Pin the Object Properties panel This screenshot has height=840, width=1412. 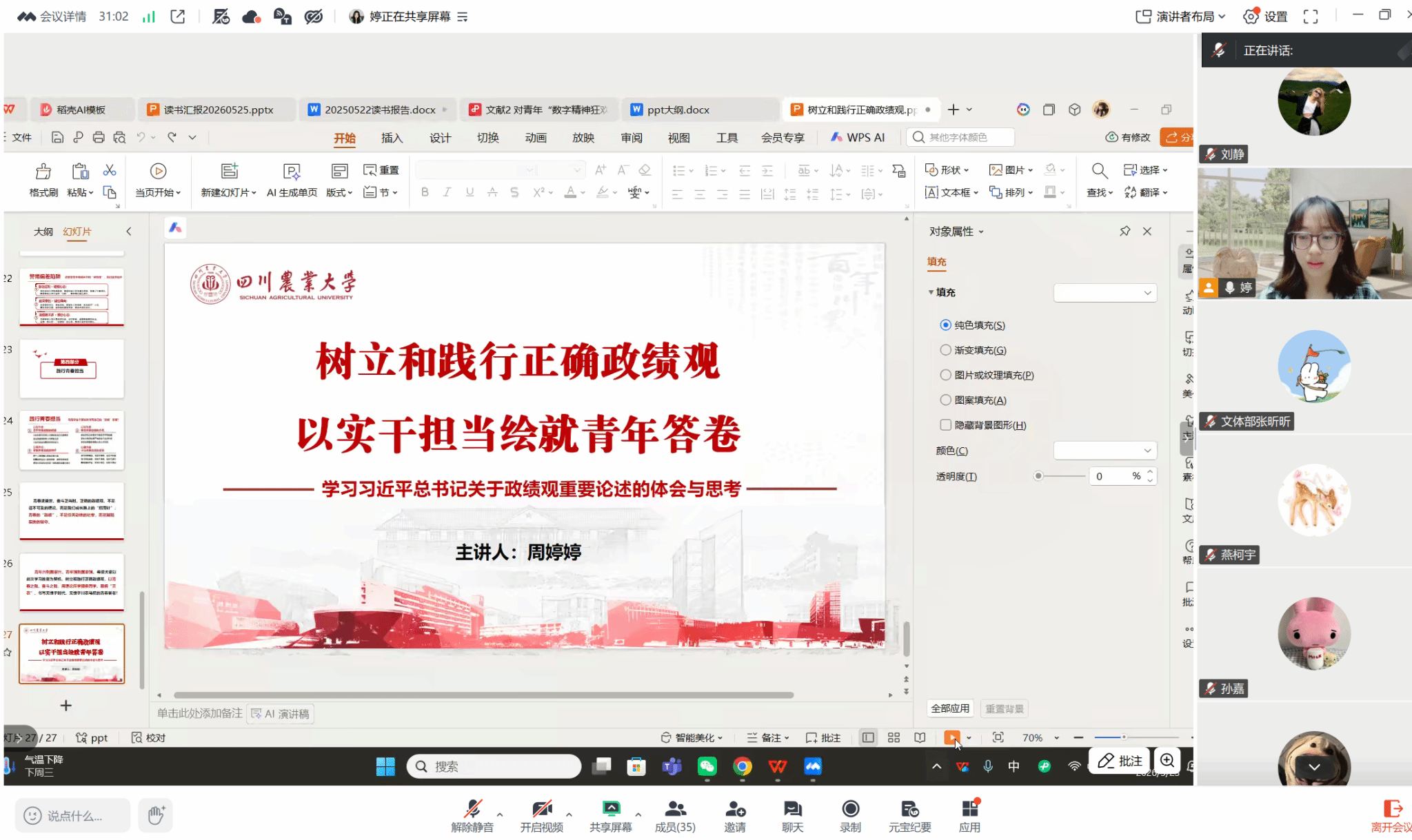pyautogui.click(x=1125, y=231)
